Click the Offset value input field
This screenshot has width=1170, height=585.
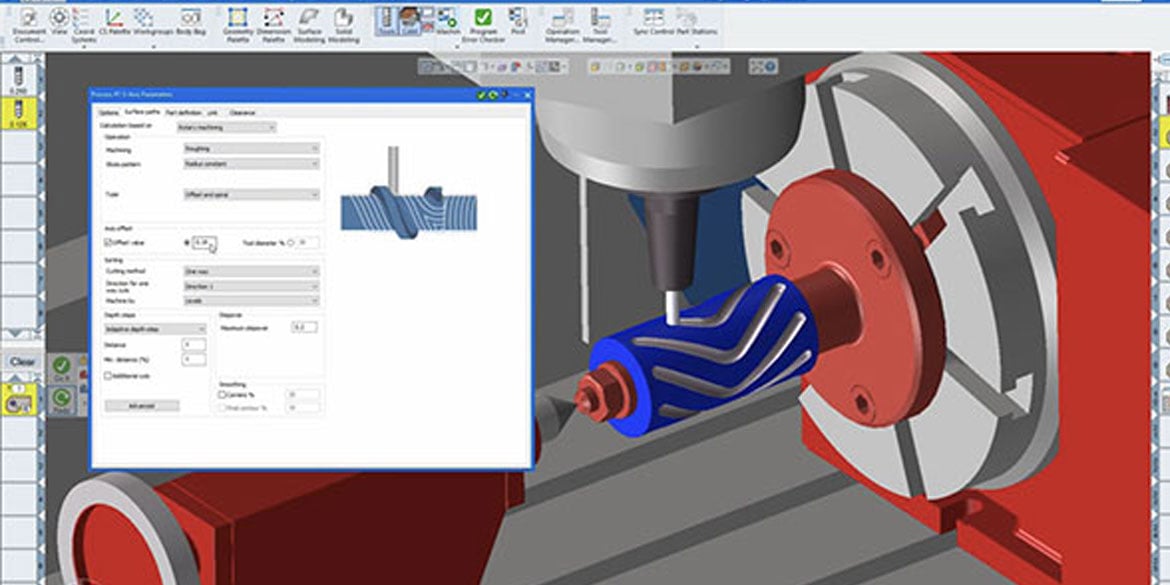click(204, 243)
